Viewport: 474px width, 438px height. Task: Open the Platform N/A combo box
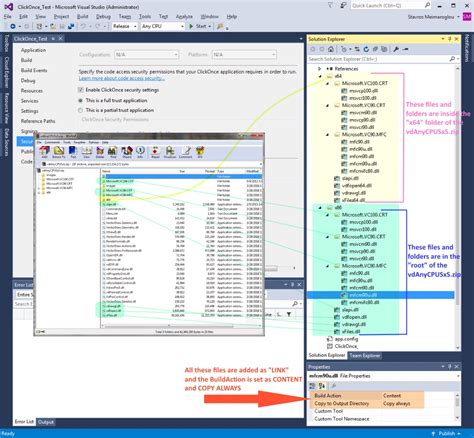click(244, 54)
